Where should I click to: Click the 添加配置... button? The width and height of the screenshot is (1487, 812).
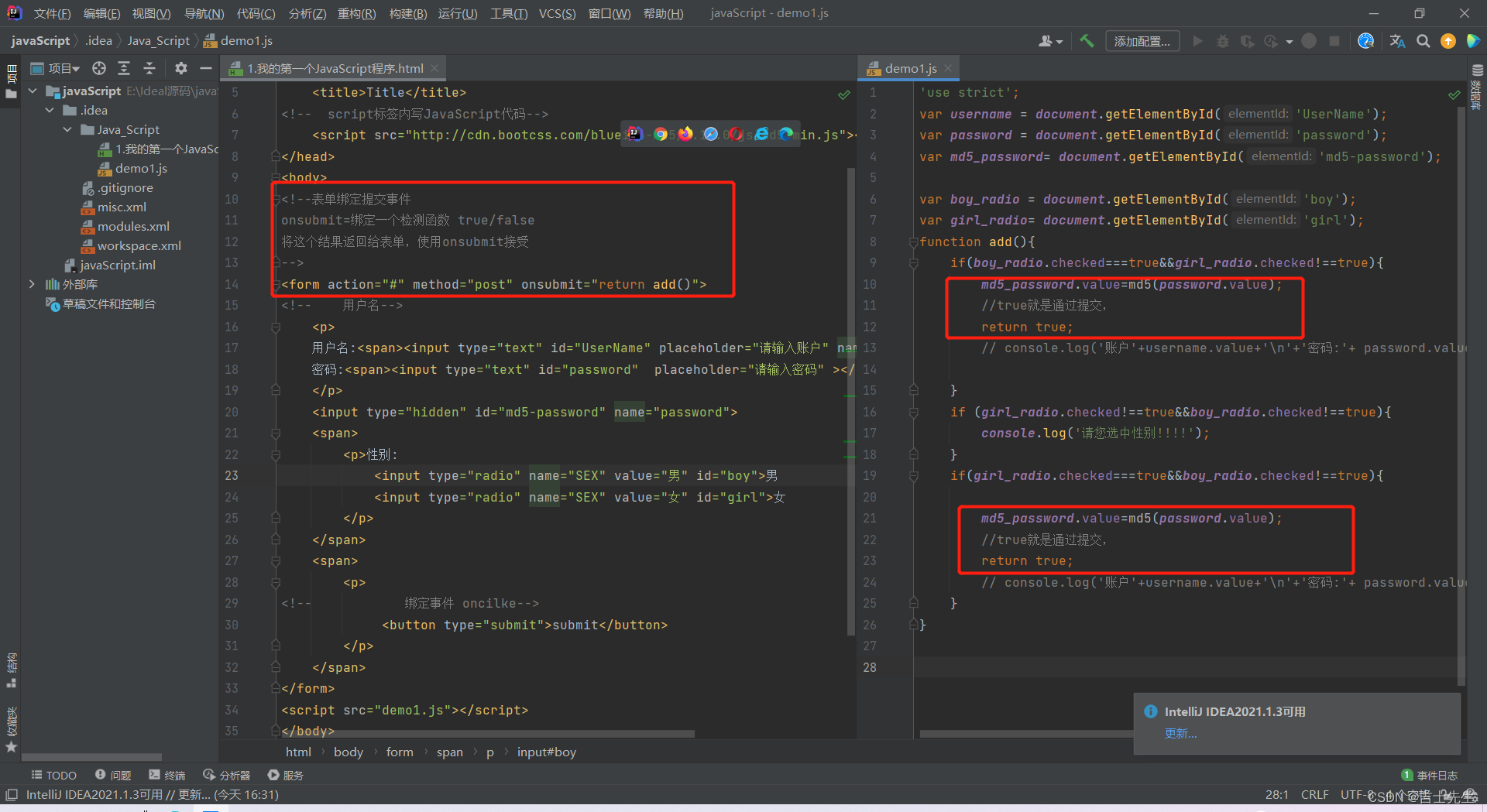(1142, 41)
